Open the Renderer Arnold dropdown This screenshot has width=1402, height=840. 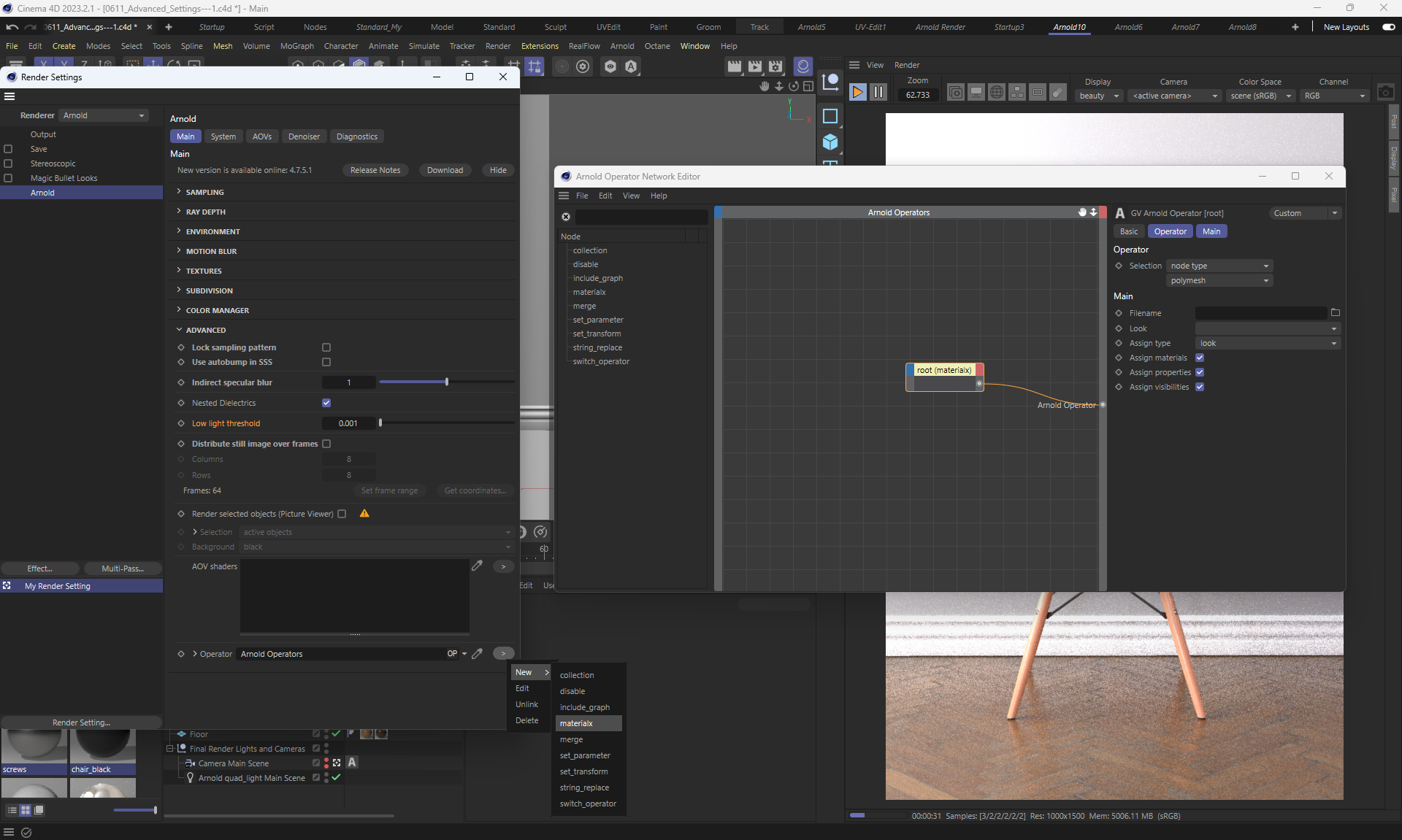click(x=104, y=115)
